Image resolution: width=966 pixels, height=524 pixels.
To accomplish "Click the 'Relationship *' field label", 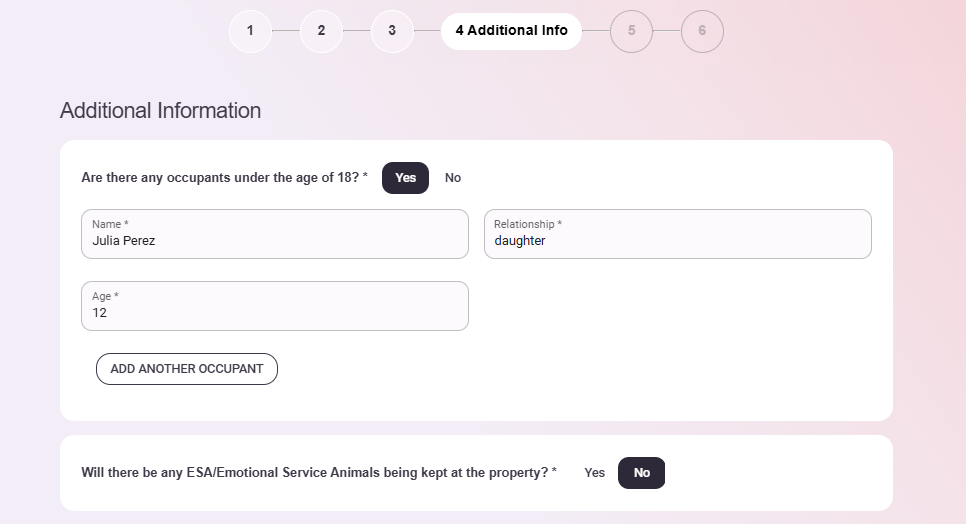I will pos(527,224).
